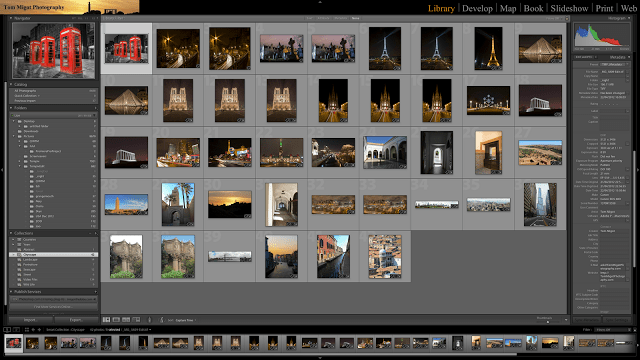Hide the filmstrip with bottom arrow

pyautogui.click(x=320, y=358)
